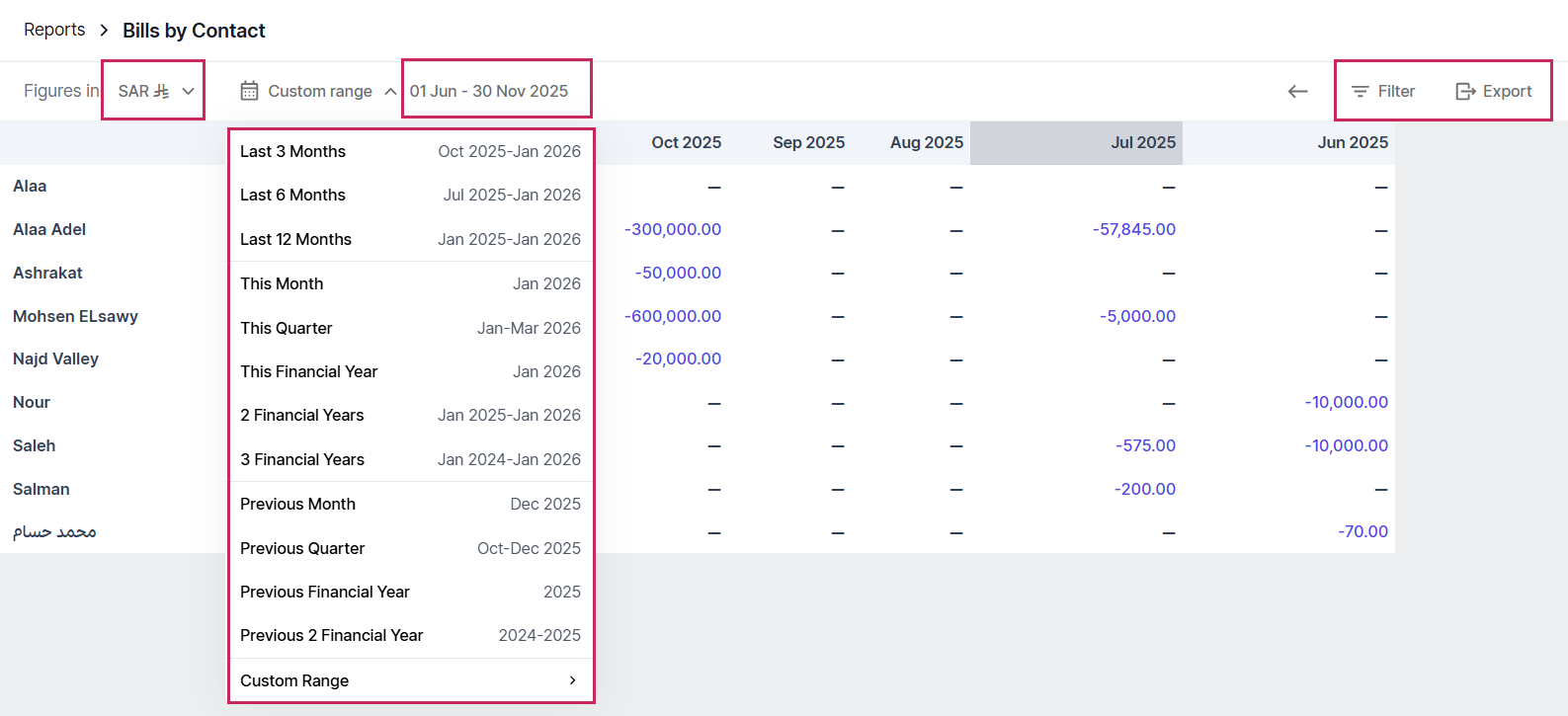1568x716 pixels.
Task: Click the back arrow icon
Action: (x=1297, y=92)
